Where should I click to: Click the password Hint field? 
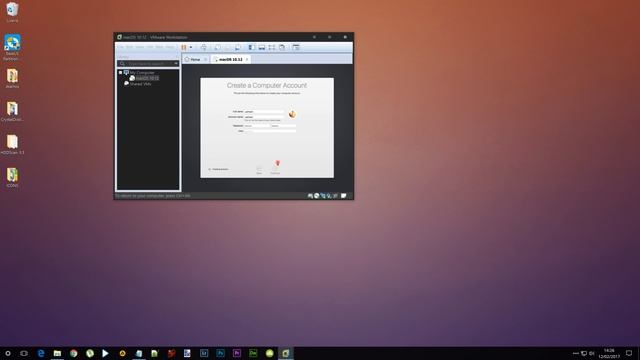(270, 131)
